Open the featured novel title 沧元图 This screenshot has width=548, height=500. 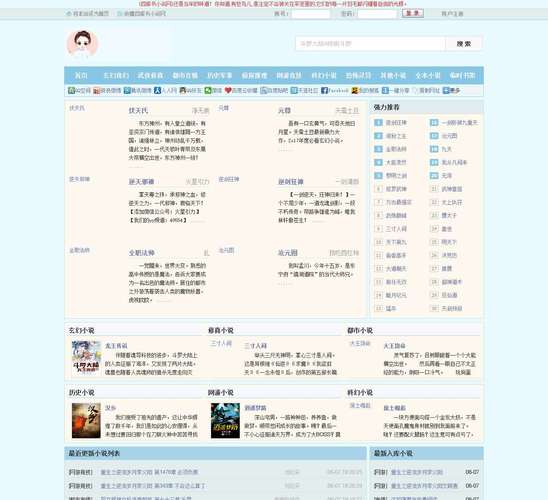[x=288, y=253]
